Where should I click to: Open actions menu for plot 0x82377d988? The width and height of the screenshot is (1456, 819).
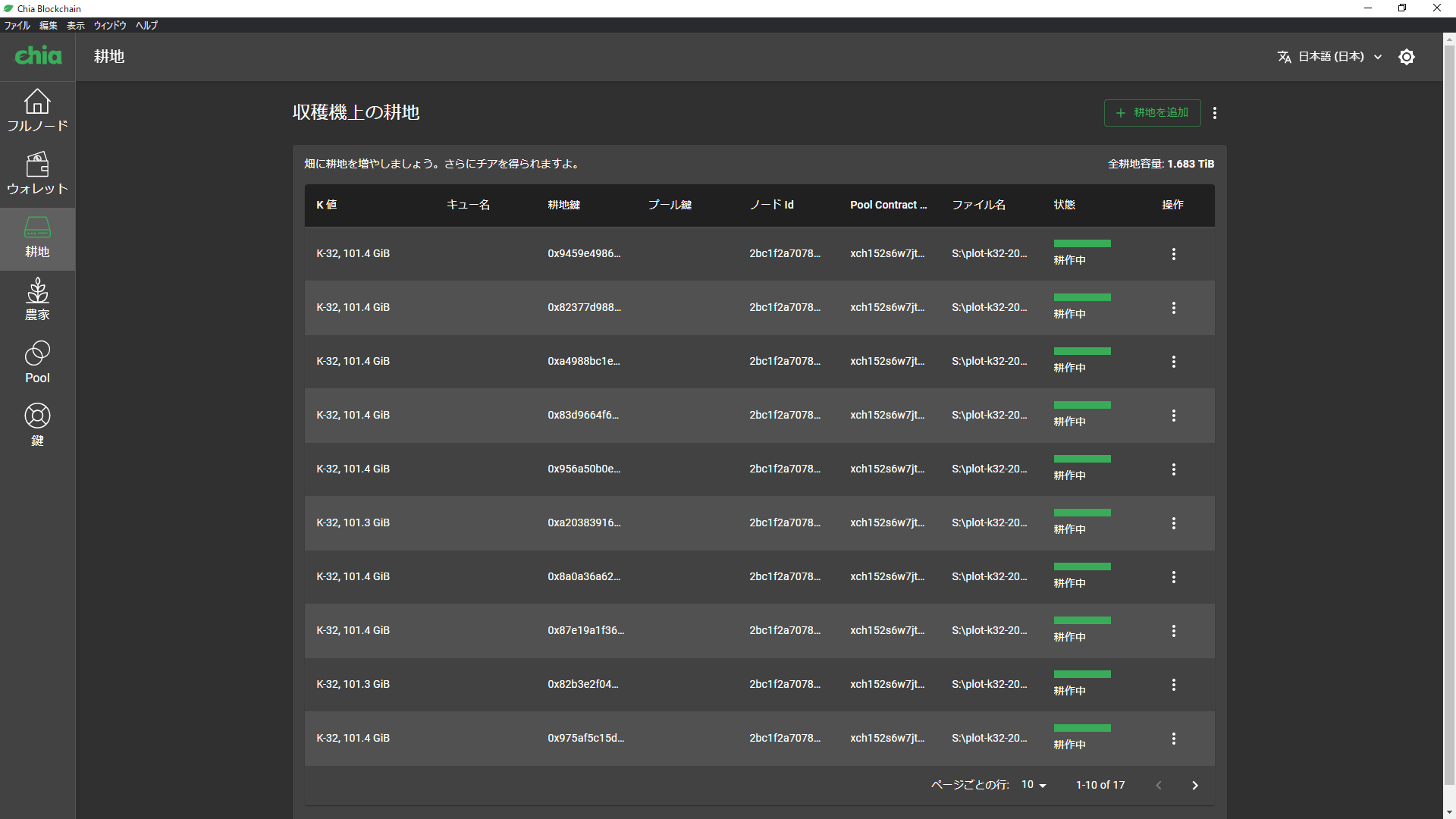[1174, 308]
